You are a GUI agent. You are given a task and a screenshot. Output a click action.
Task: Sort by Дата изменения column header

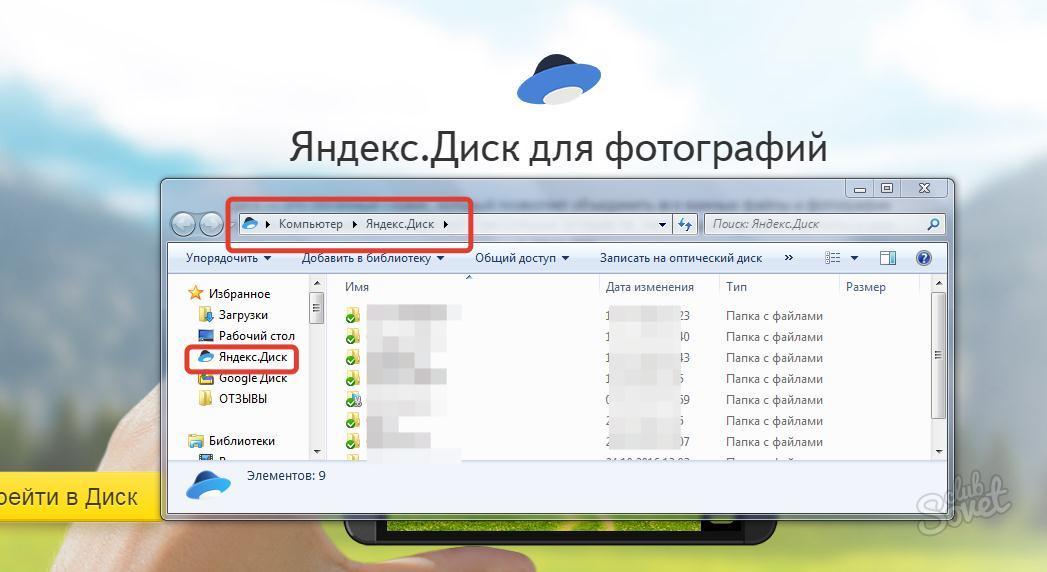[x=649, y=287]
